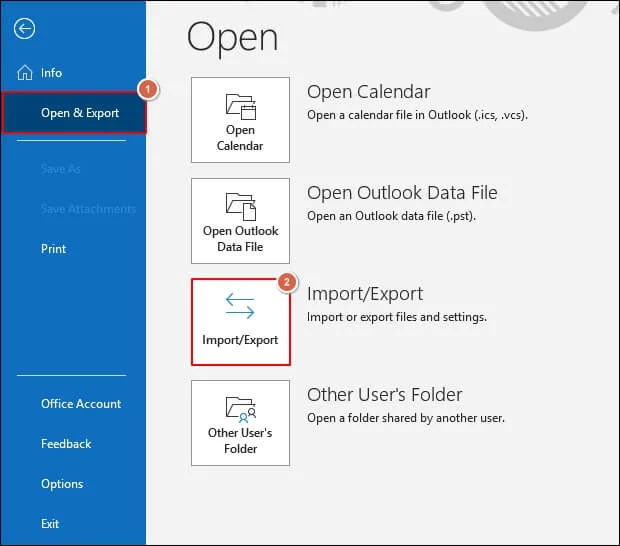This screenshot has height=546, width=620.
Task: Click the Import/Export arrows icon
Action: (240, 306)
